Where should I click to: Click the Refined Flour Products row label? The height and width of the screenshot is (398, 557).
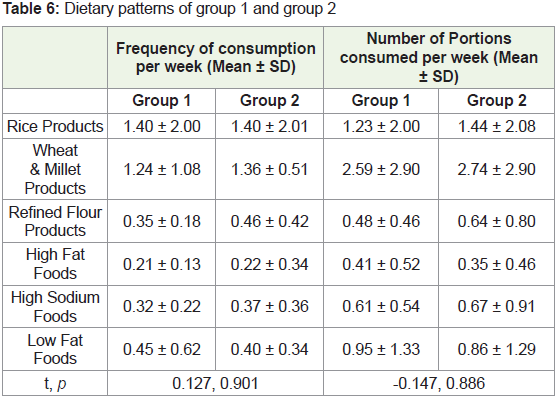pos(55,221)
